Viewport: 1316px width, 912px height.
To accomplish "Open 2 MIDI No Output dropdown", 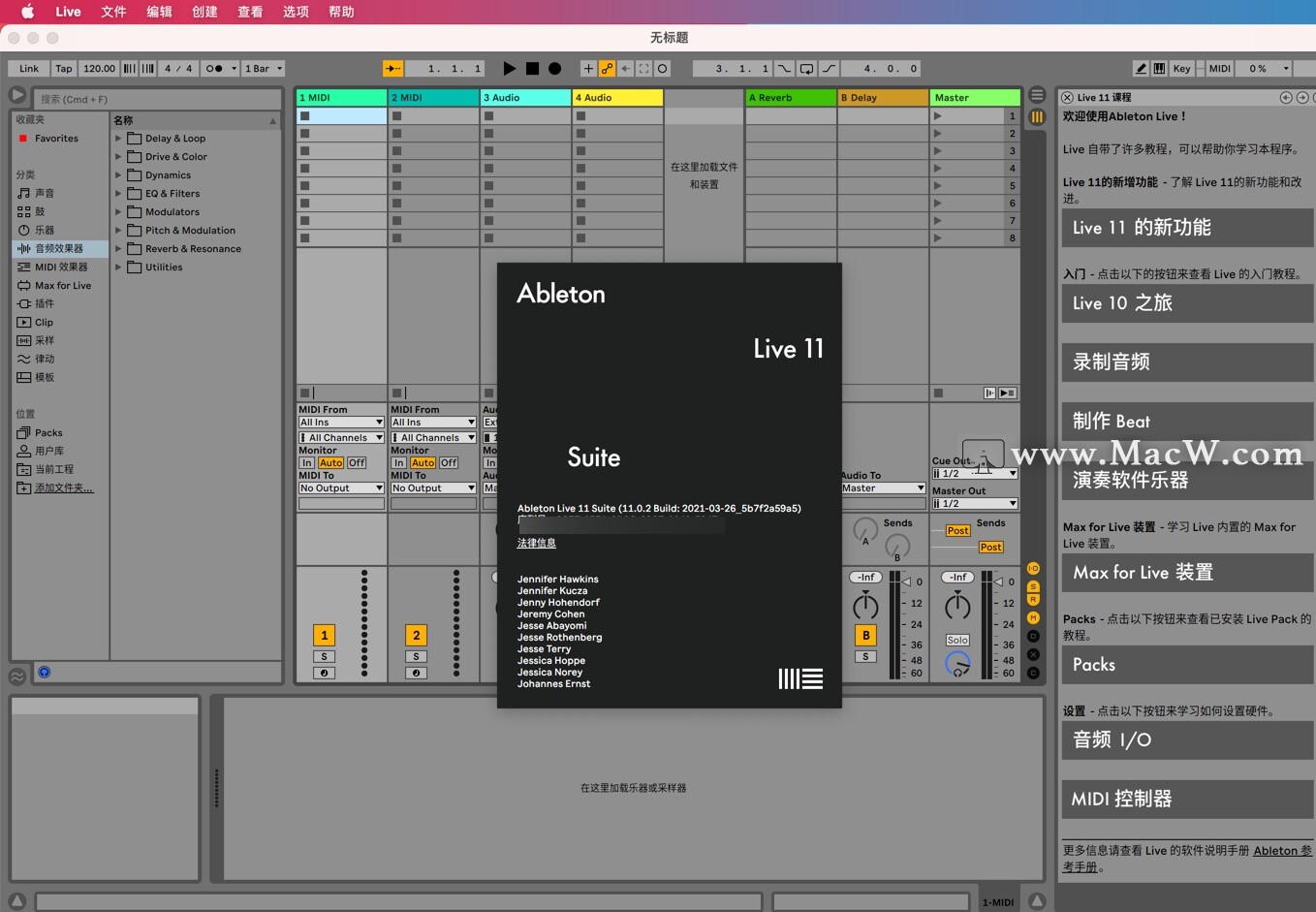I will click(x=433, y=488).
